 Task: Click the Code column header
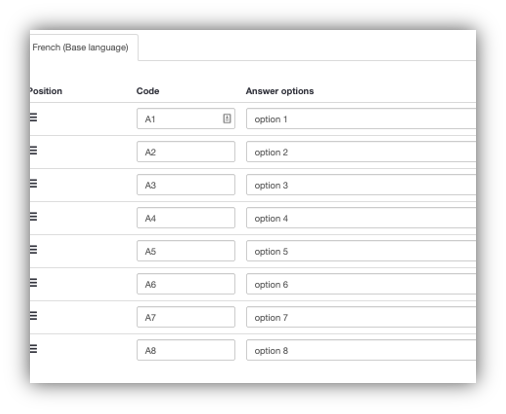(148, 91)
